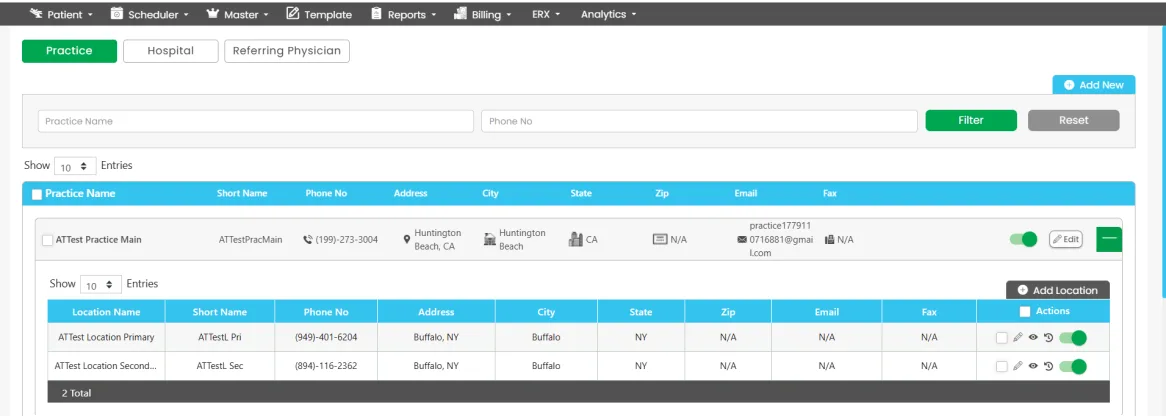Click the ATTestL Sec short name cell
The image size is (1166, 416).
coord(219,366)
